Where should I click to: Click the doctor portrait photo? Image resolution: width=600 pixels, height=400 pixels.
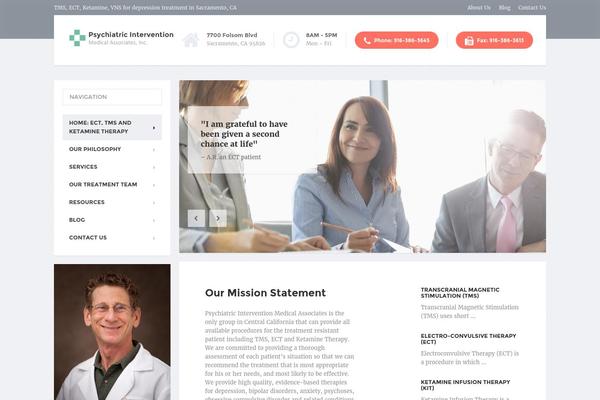(112, 332)
